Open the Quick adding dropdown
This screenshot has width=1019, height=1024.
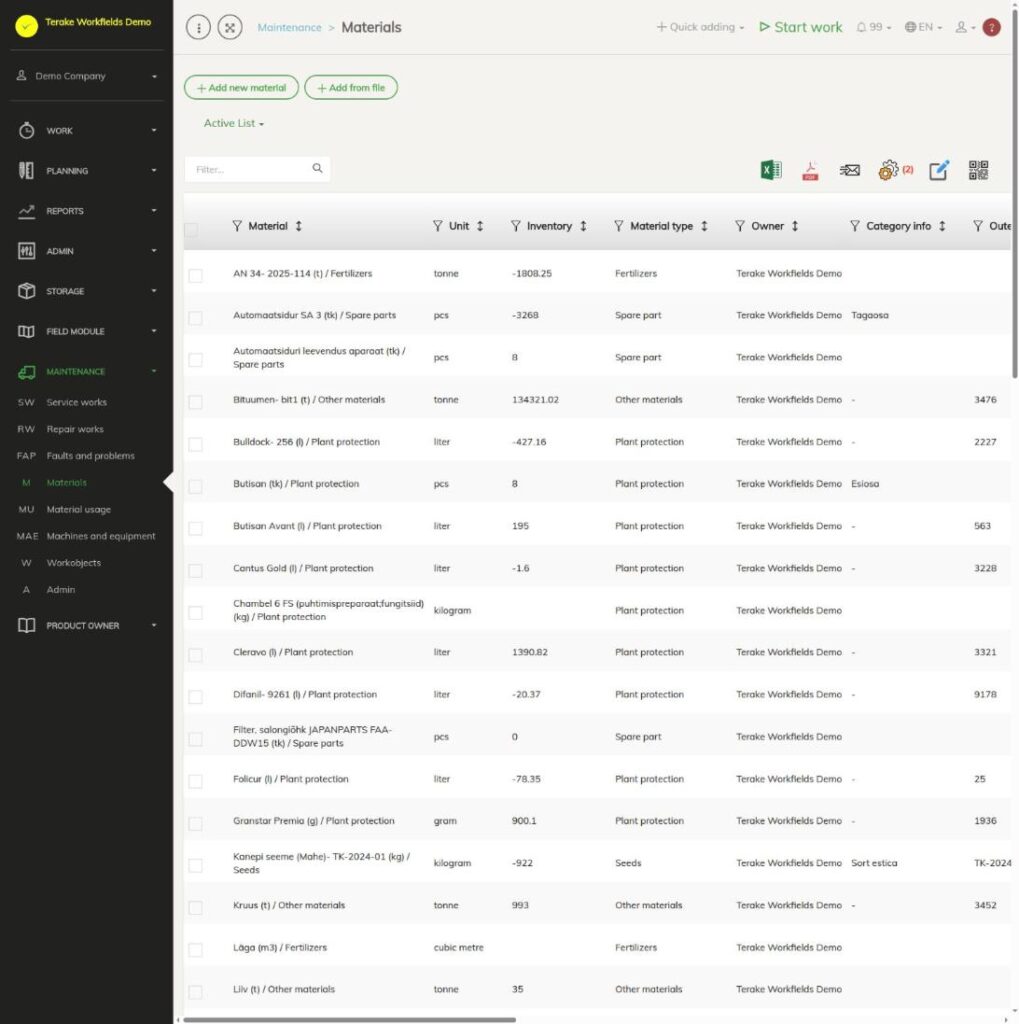(x=700, y=27)
